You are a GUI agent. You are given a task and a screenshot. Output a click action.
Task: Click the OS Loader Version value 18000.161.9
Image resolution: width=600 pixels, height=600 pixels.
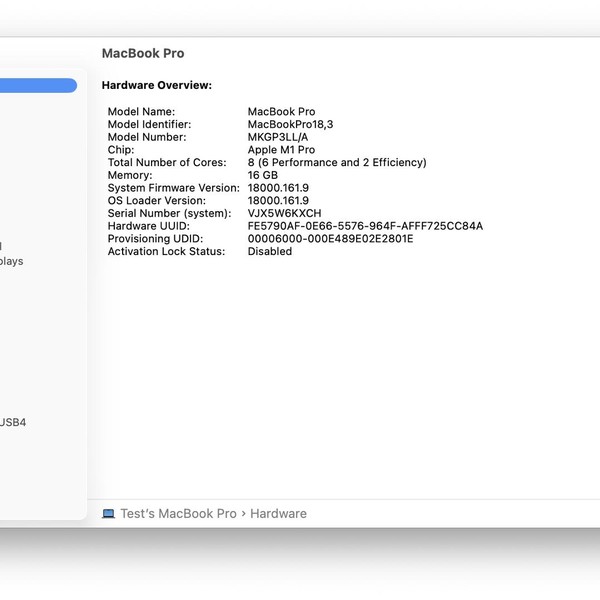tap(278, 201)
